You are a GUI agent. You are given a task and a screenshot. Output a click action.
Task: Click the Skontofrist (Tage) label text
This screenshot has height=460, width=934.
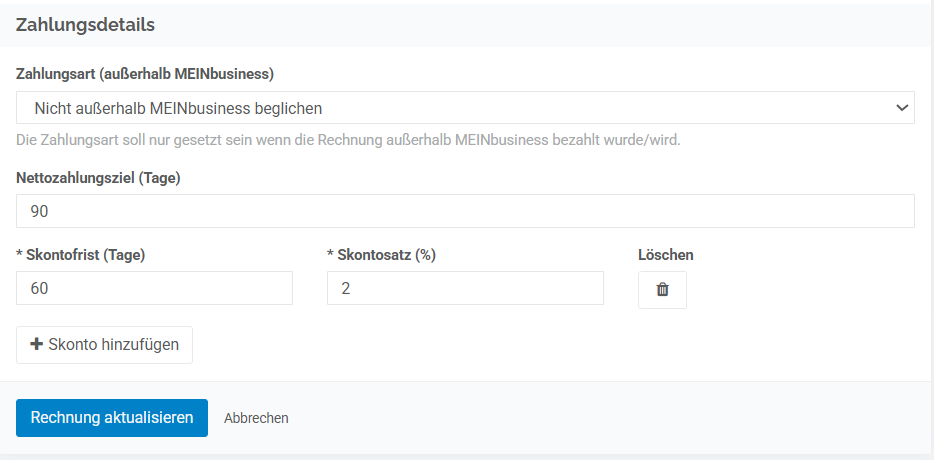point(86,255)
